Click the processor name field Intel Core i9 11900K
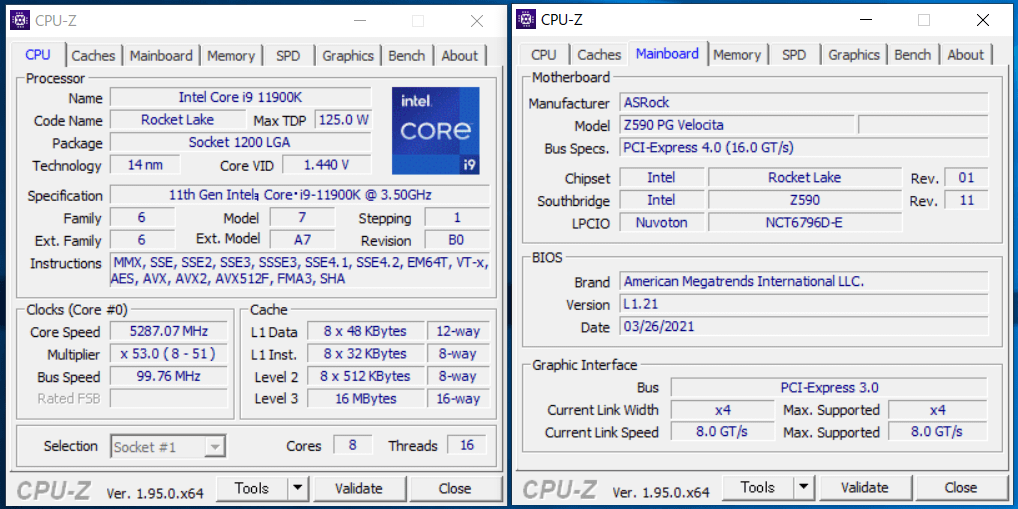 pos(241,97)
